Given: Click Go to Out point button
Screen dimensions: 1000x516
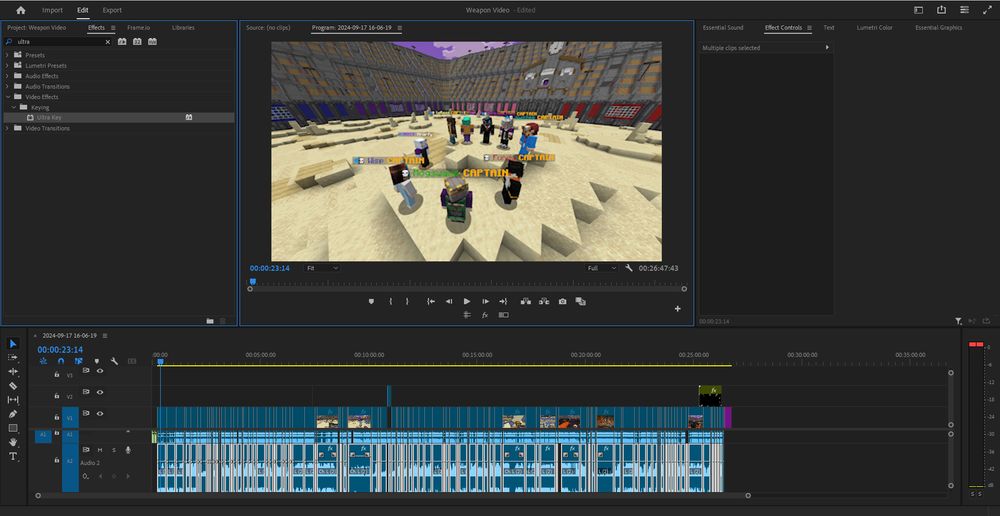Looking at the screenshot, I should point(503,301).
